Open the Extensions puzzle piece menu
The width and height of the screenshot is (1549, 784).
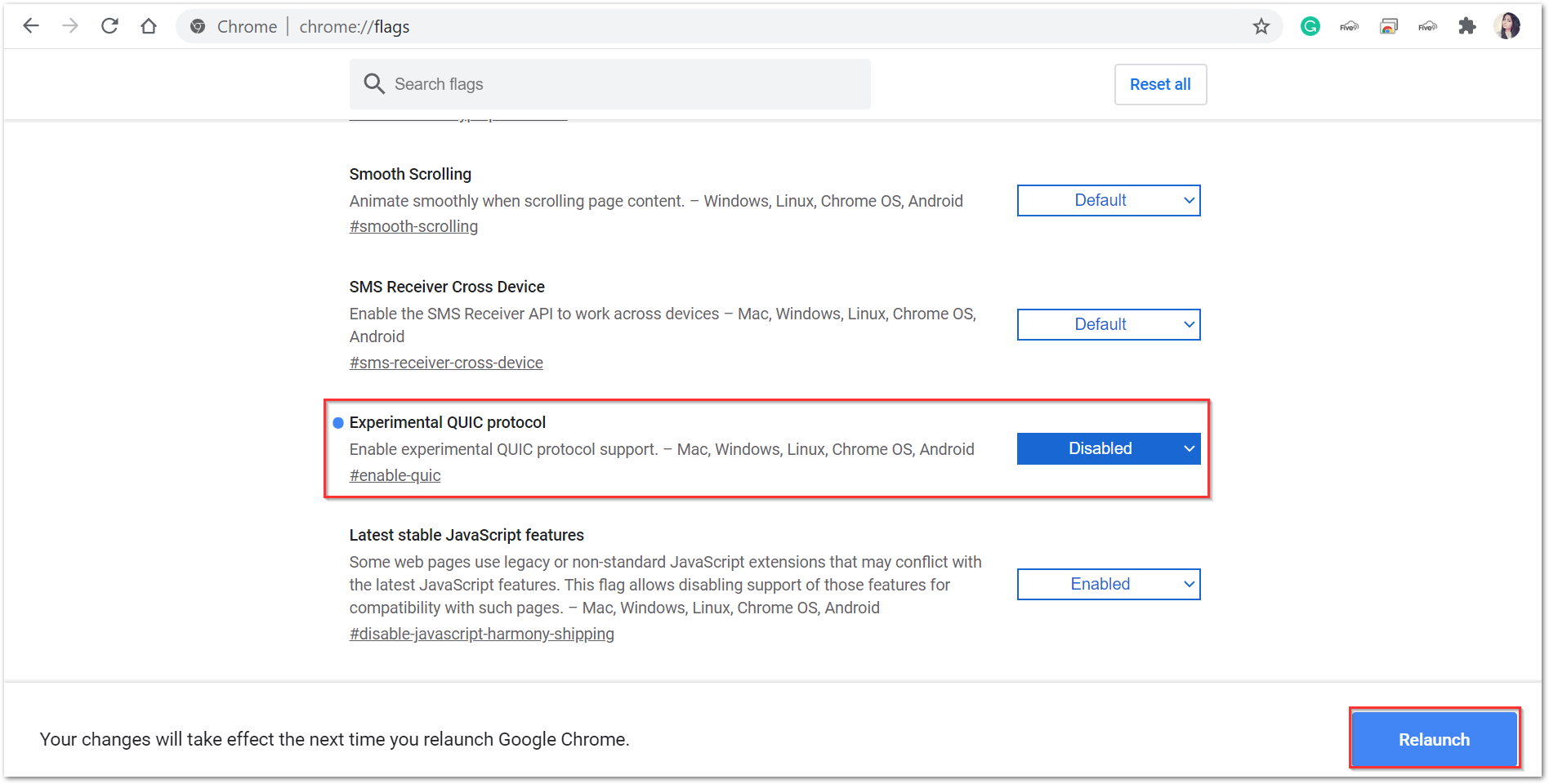[x=1467, y=26]
